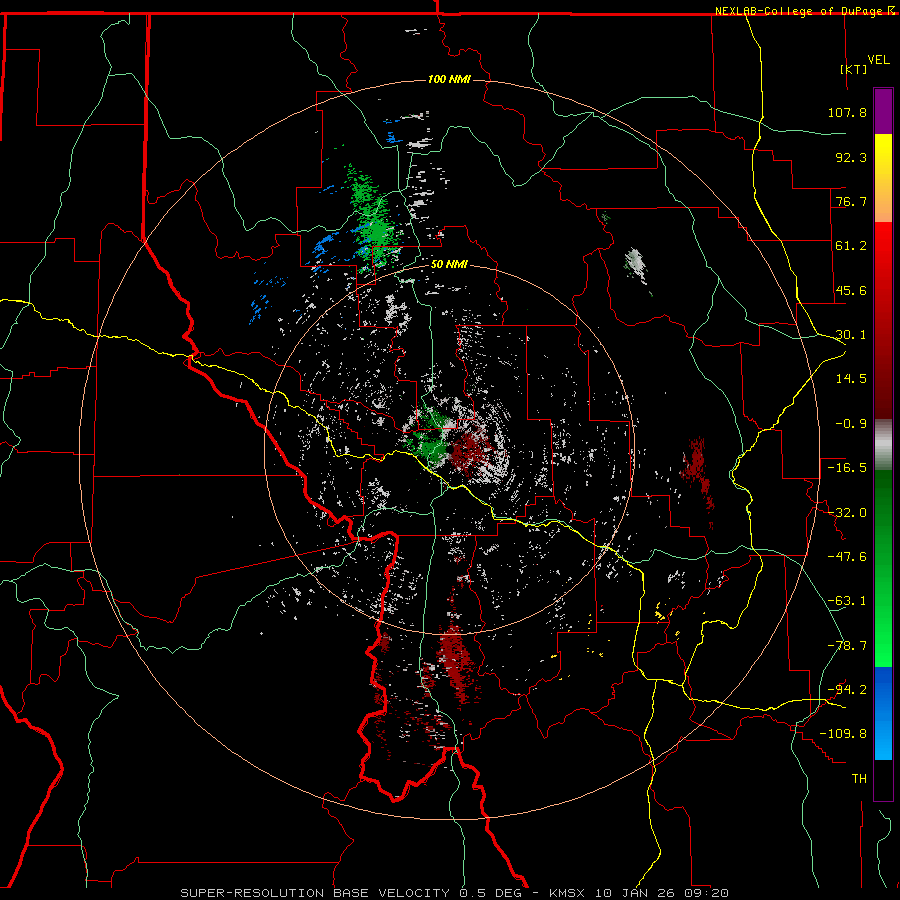Click the -0.9 velocity scale value

click(x=851, y=424)
